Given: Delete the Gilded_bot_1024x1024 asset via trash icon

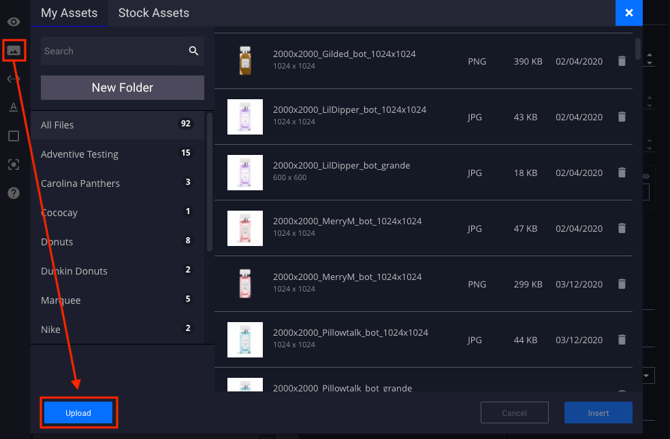Looking at the screenshot, I should click(621, 62).
